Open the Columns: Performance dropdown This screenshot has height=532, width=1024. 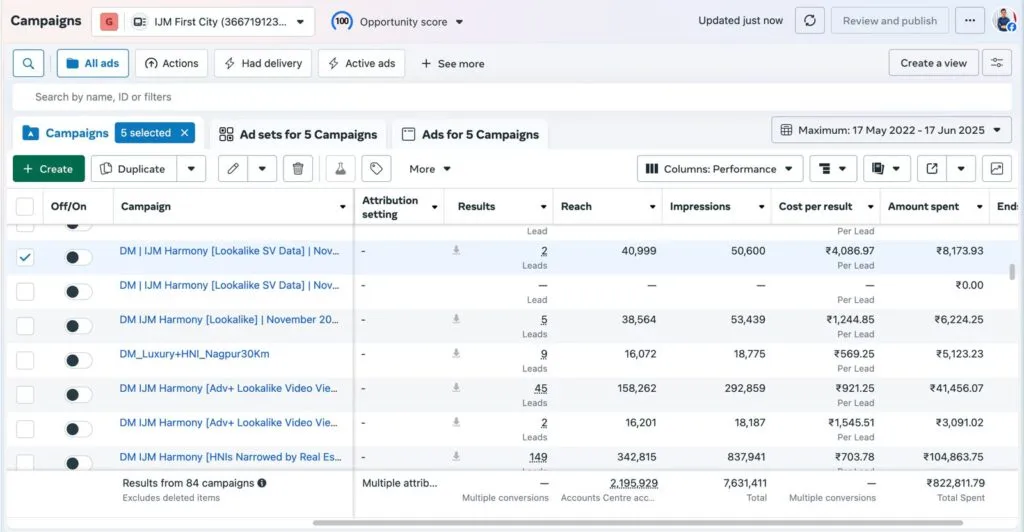(x=719, y=169)
